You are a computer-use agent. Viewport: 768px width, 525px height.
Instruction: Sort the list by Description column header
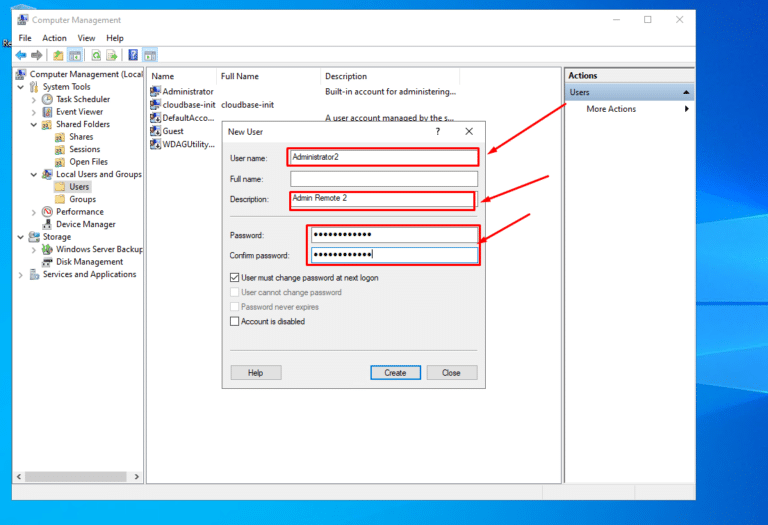[390, 76]
